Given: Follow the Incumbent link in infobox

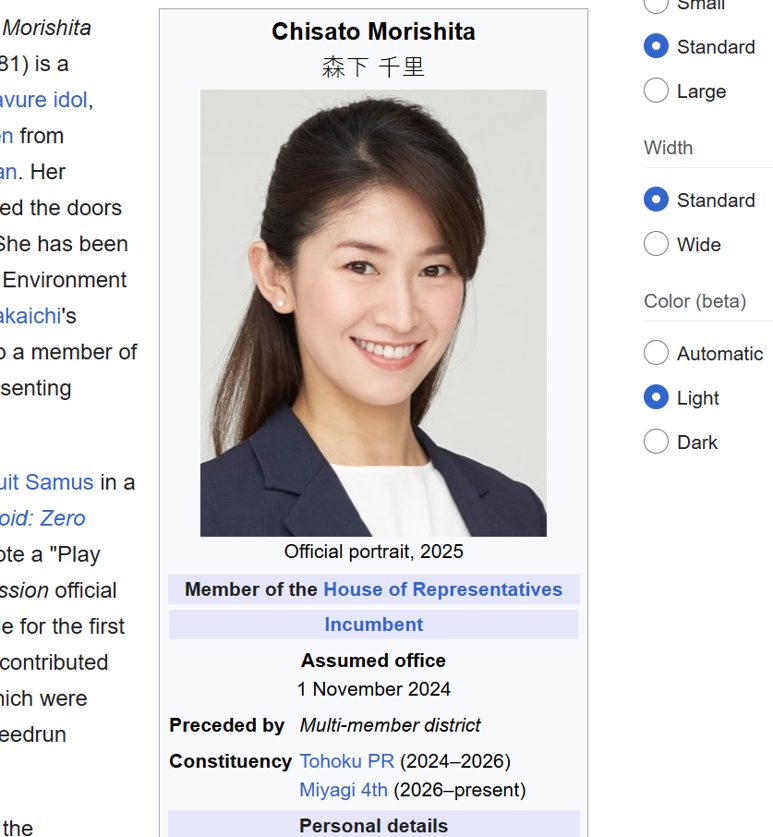Looking at the screenshot, I should pyautogui.click(x=374, y=625).
